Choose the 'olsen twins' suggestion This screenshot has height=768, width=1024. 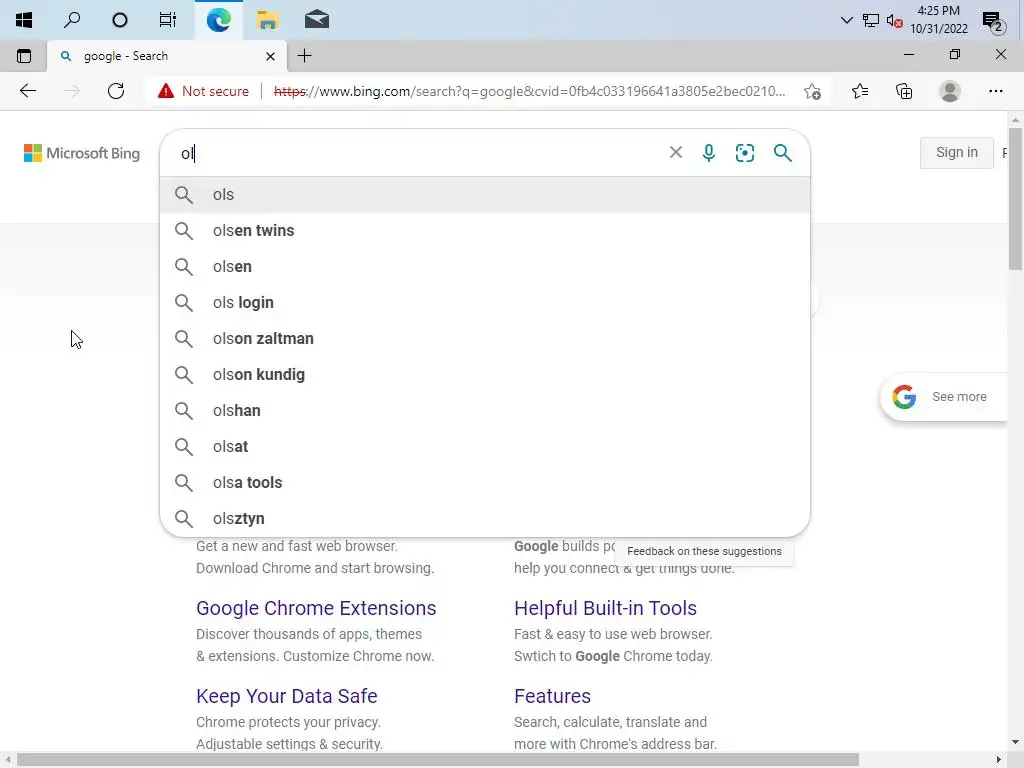point(485,231)
